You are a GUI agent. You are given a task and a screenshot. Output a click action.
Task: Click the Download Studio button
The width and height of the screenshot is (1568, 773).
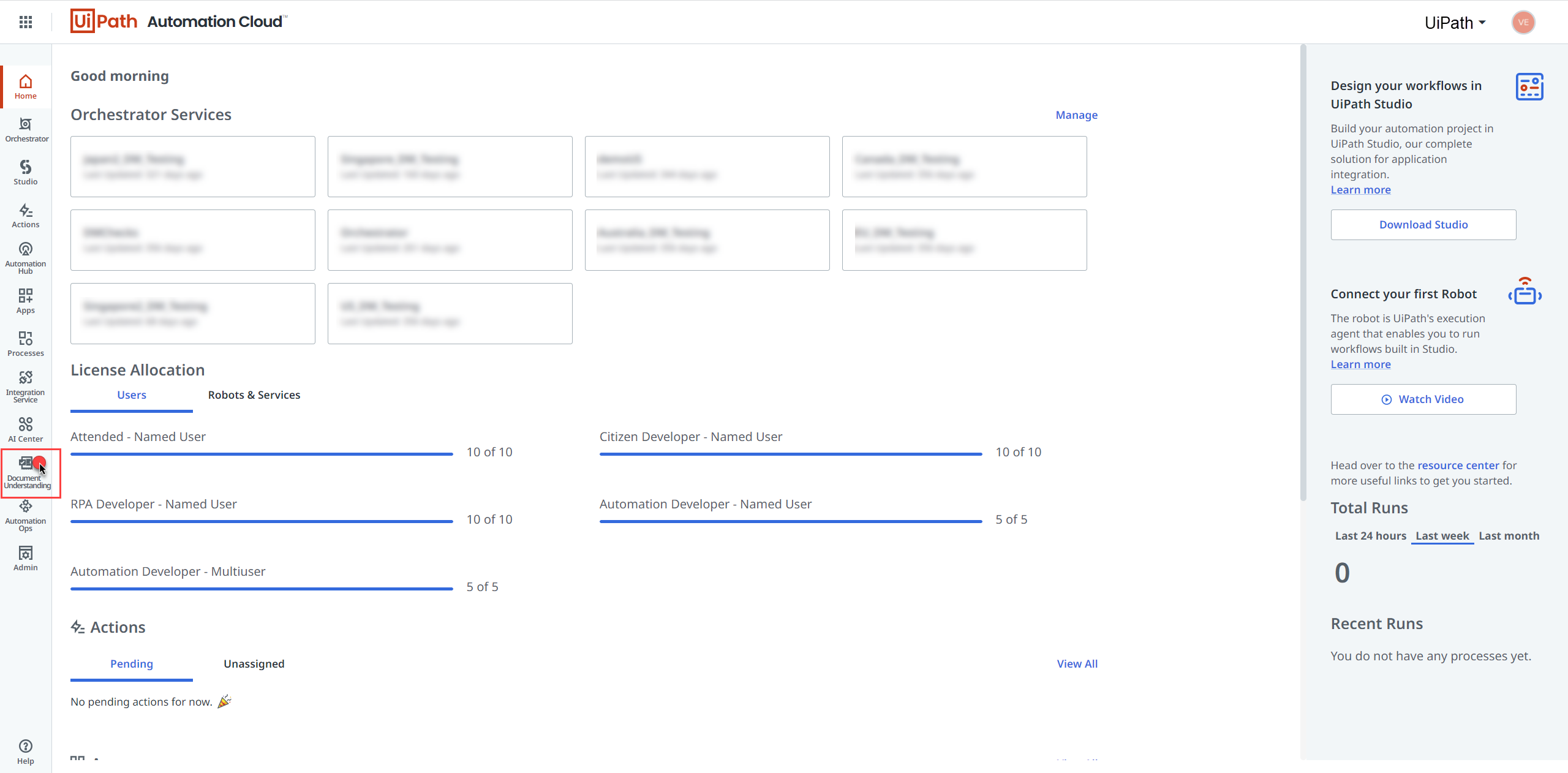pyautogui.click(x=1423, y=225)
